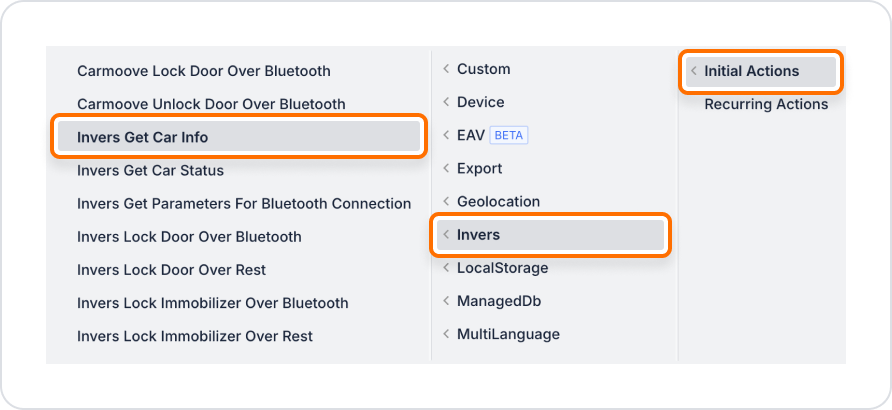Expand the MultiLanguage submenu chevron

[x=446, y=334]
